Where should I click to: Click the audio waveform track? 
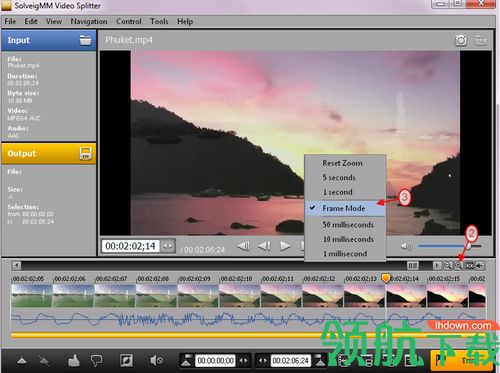(248, 319)
